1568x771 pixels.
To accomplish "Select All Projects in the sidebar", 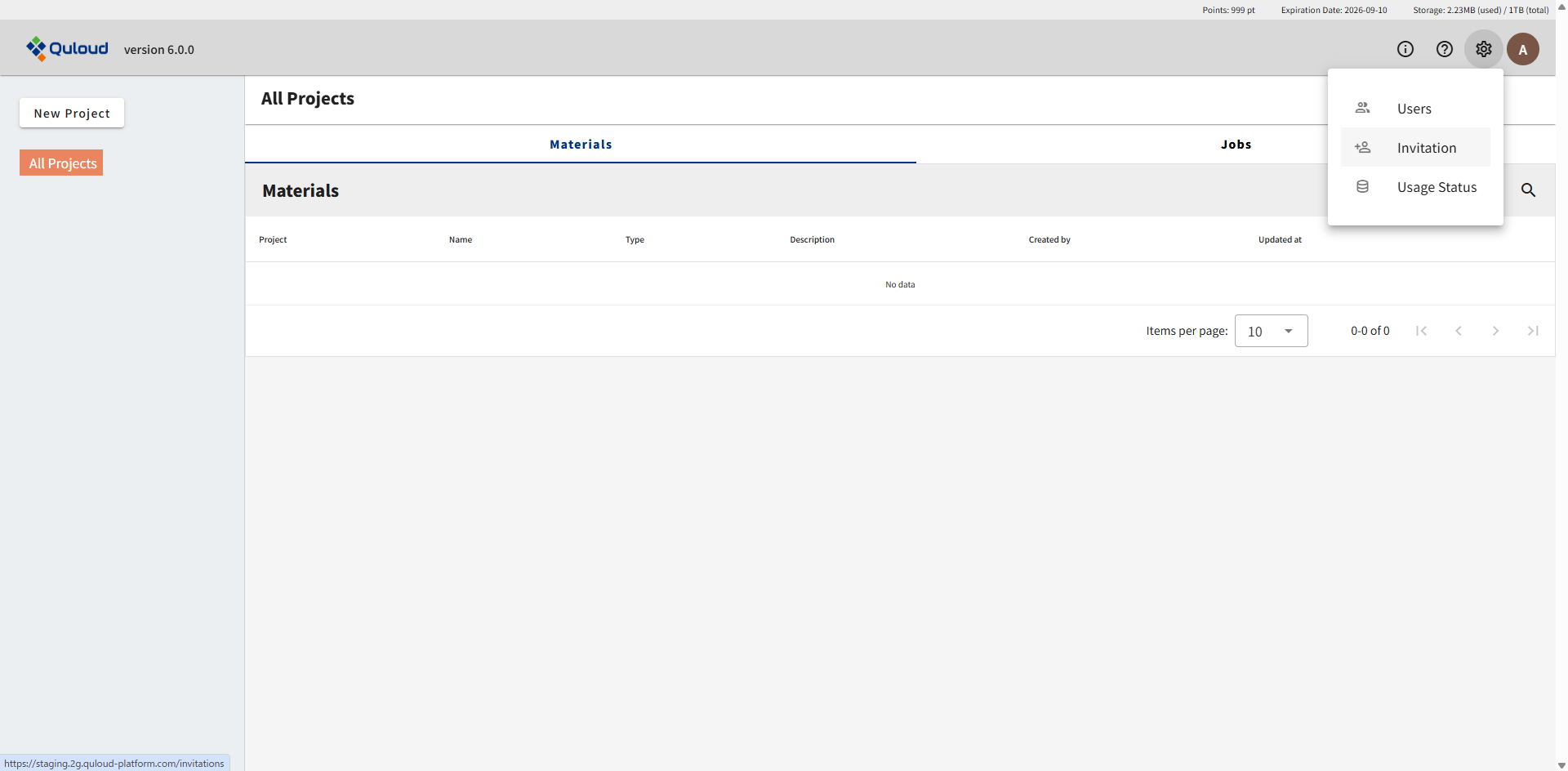I will pyautogui.click(x=62, y=163).
